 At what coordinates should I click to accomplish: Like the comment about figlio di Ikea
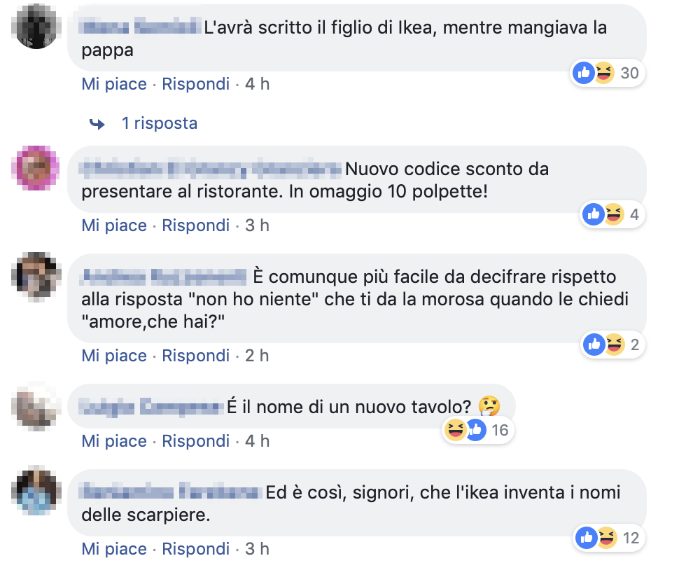point(114,84)
